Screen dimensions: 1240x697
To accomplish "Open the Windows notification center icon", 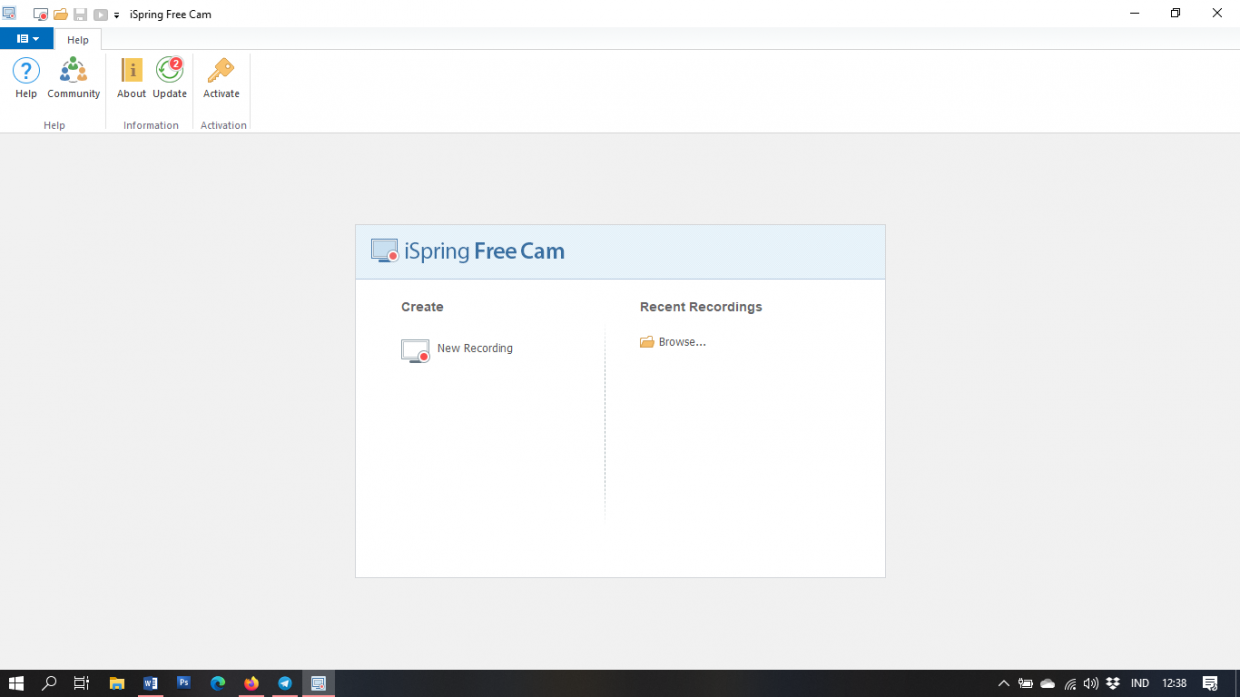I will point(1210,684).
